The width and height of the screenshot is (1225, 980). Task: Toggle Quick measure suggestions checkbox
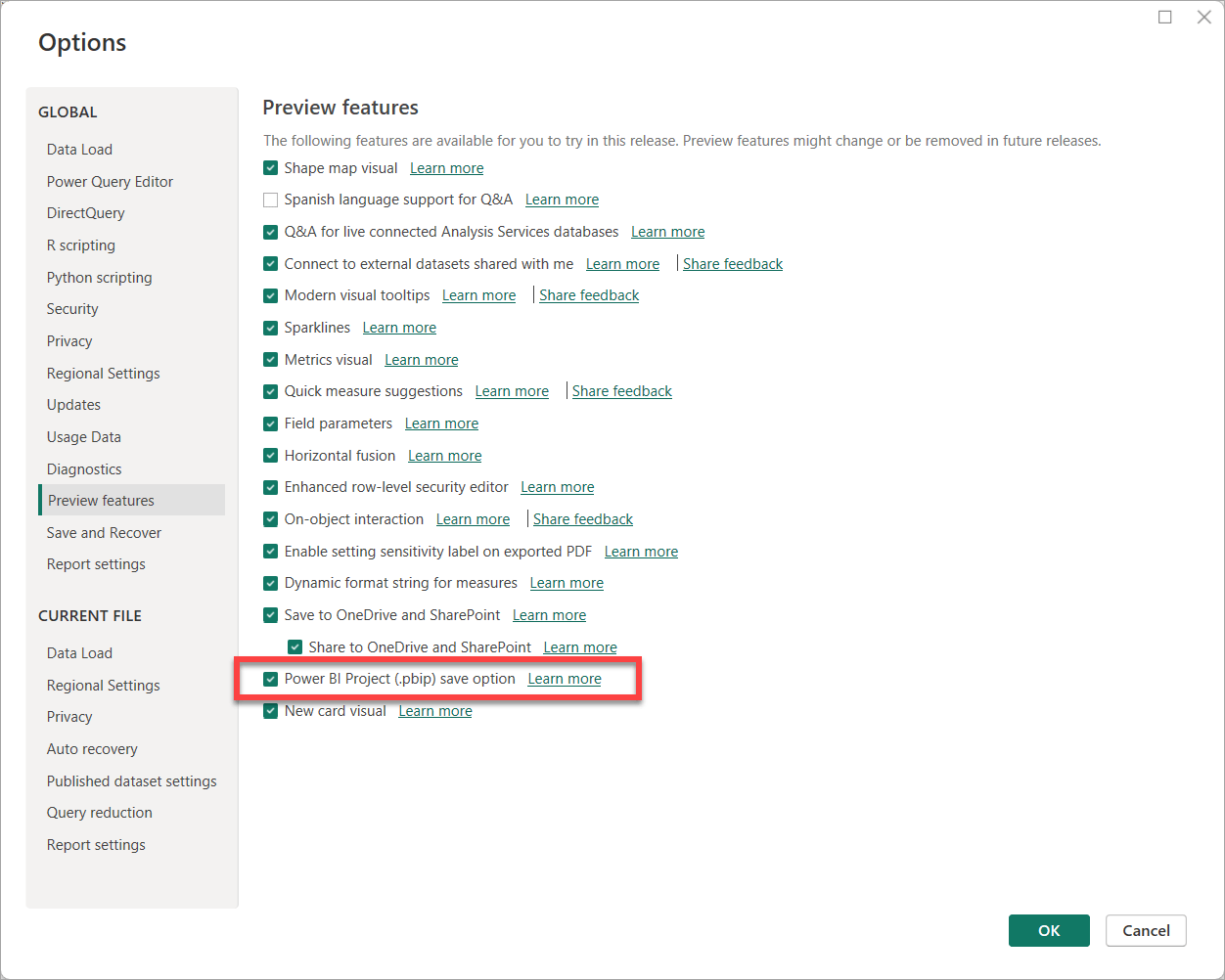tap(271, 391)
